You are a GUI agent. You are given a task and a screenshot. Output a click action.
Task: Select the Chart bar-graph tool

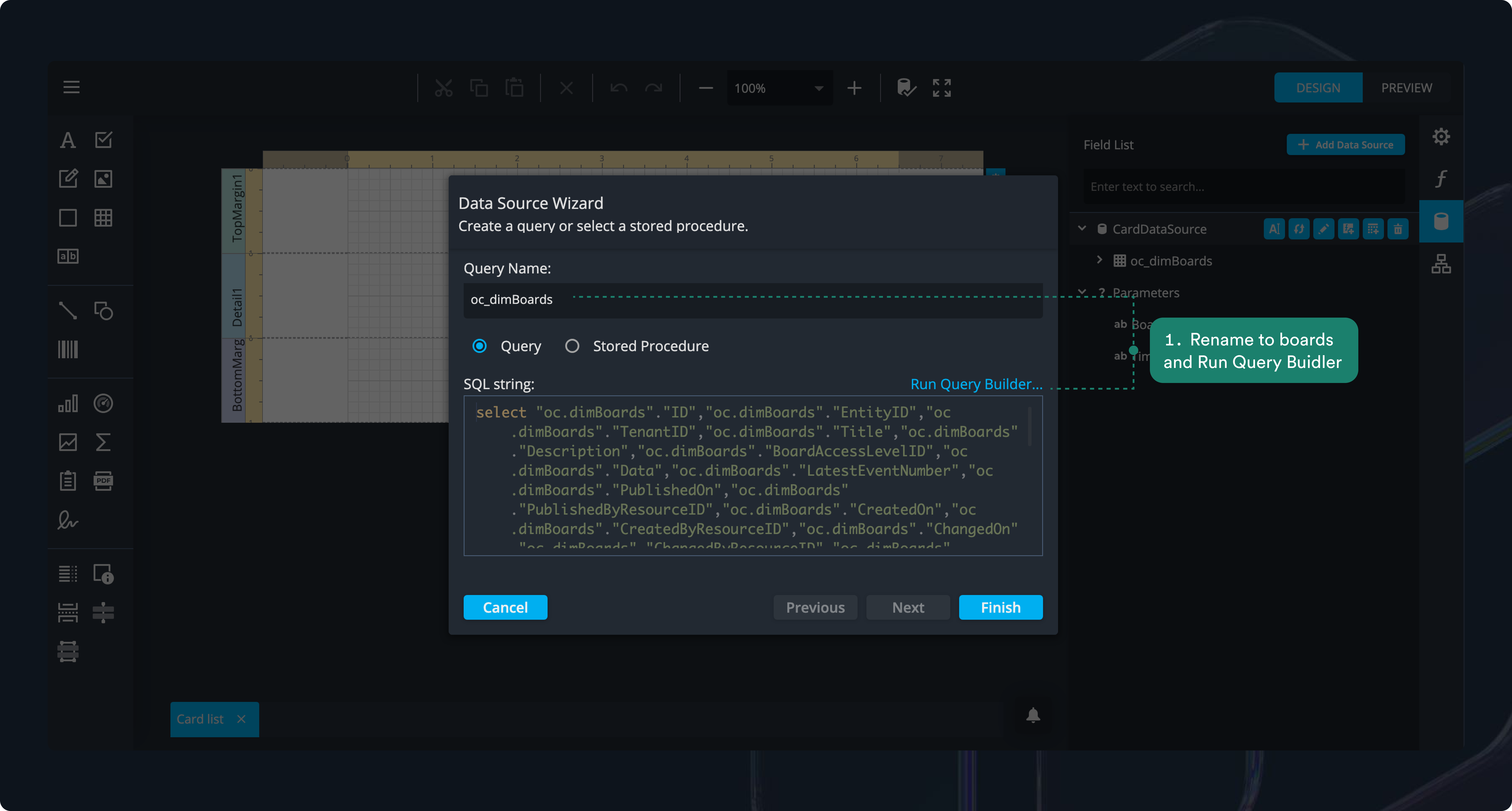[68, 404]
